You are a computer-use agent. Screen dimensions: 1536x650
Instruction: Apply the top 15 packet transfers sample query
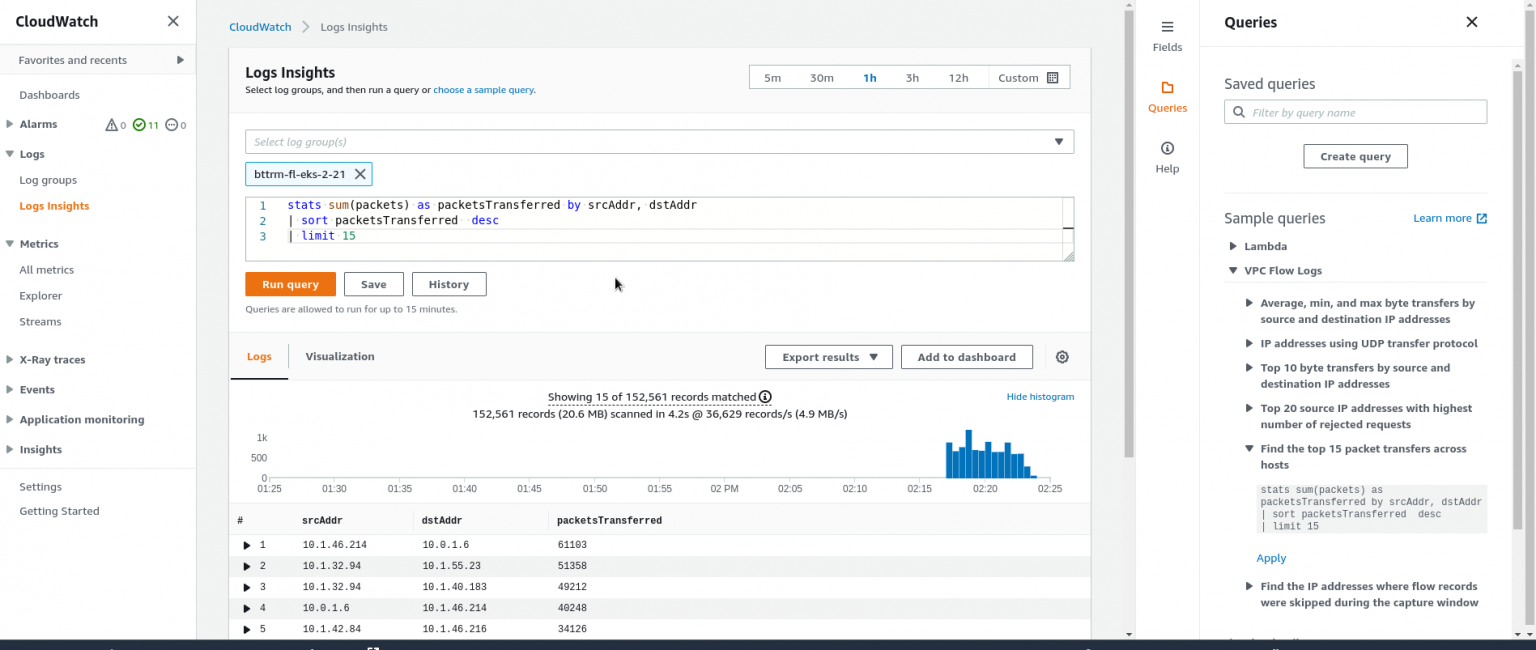point(1271,557)
